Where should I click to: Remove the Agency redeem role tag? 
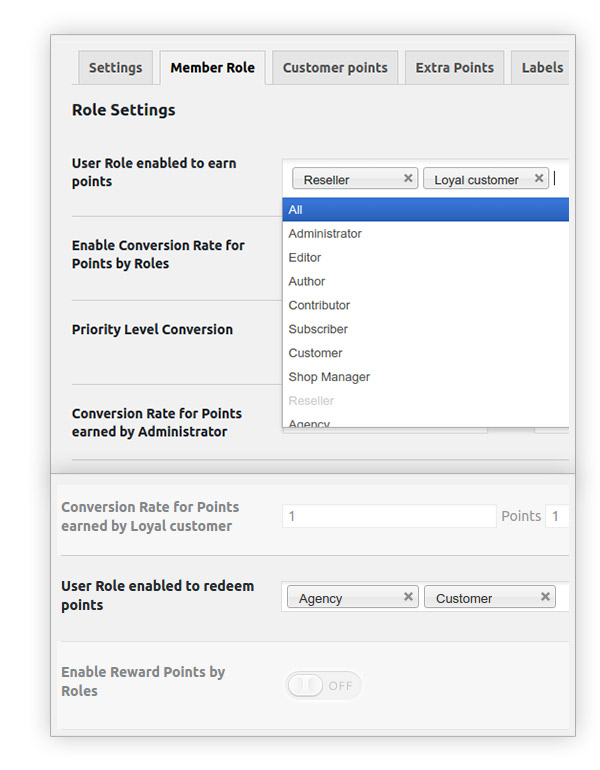pyautogui.click(x=408, y=597)
